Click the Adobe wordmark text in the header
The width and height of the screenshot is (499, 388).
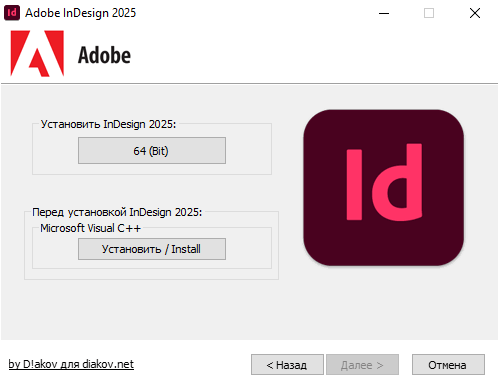[104, 55]
